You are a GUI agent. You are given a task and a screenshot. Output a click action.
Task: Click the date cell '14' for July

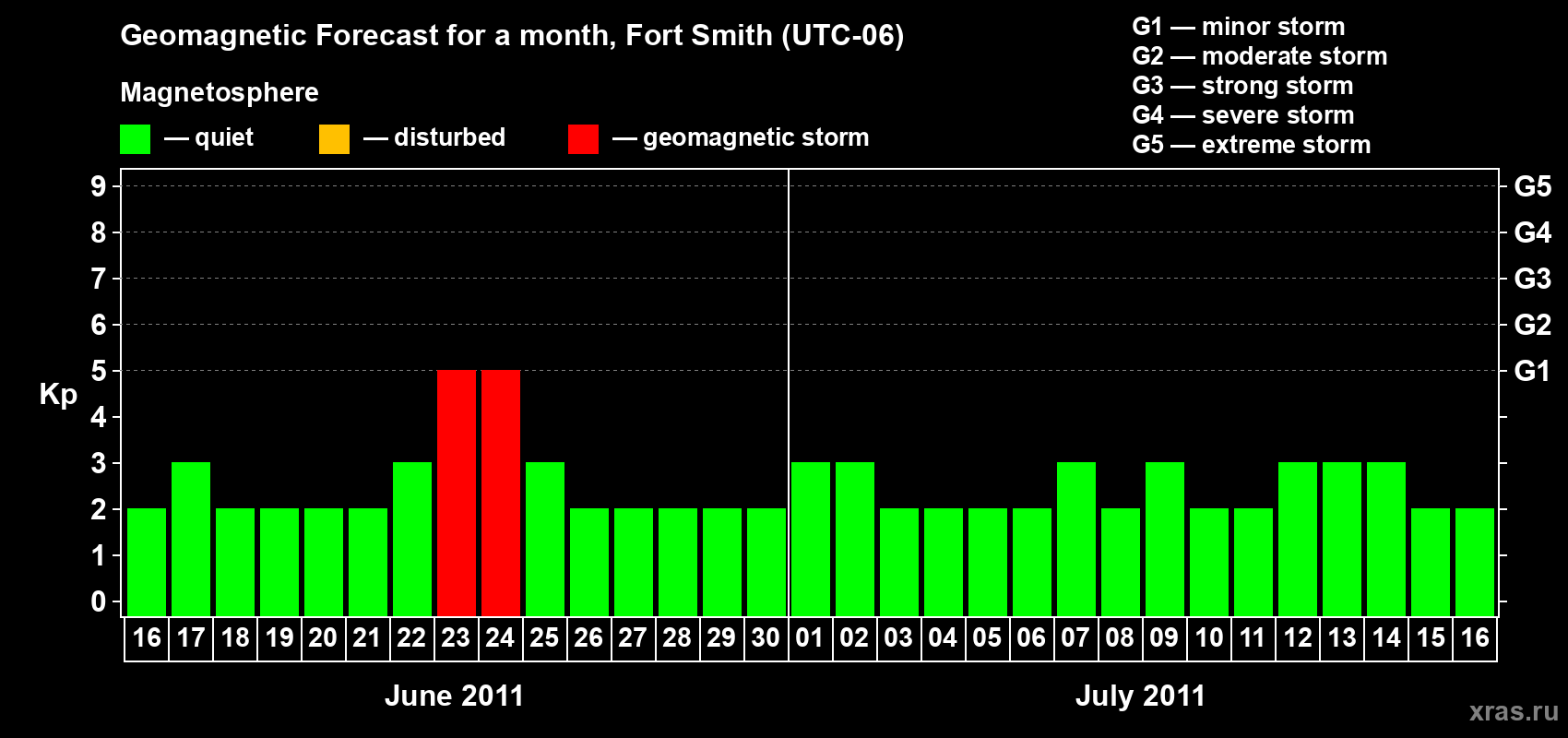1386,638
